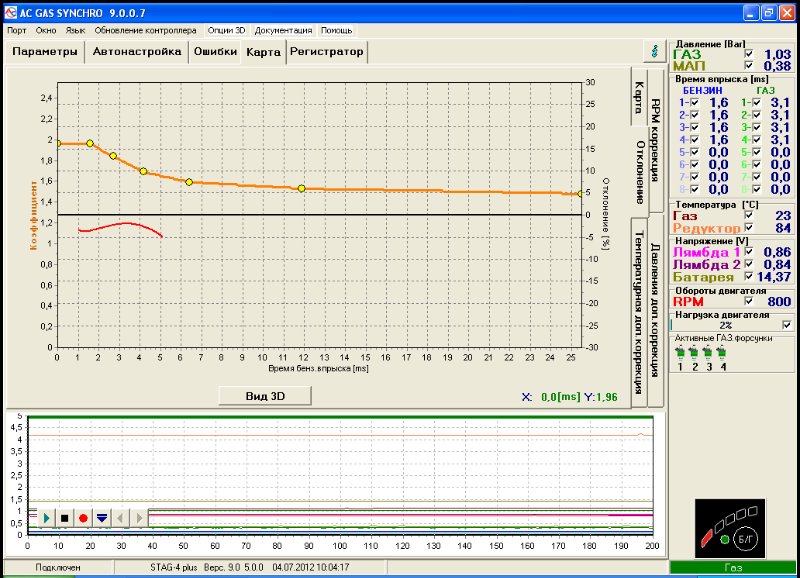Click the grey step-forward arrow
Image resolution: width=800 pixels, height=578 pixels.
point(138,518)
